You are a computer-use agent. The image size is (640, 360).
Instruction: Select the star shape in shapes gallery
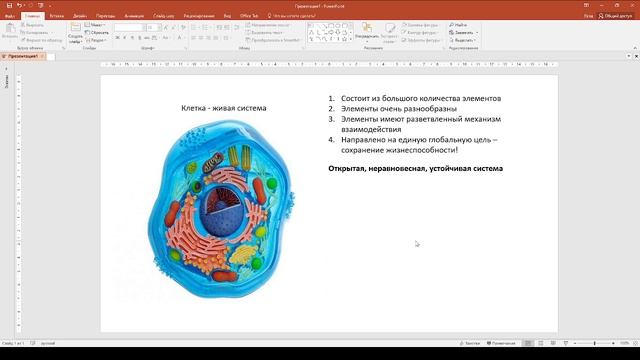[x=345, y=39]
